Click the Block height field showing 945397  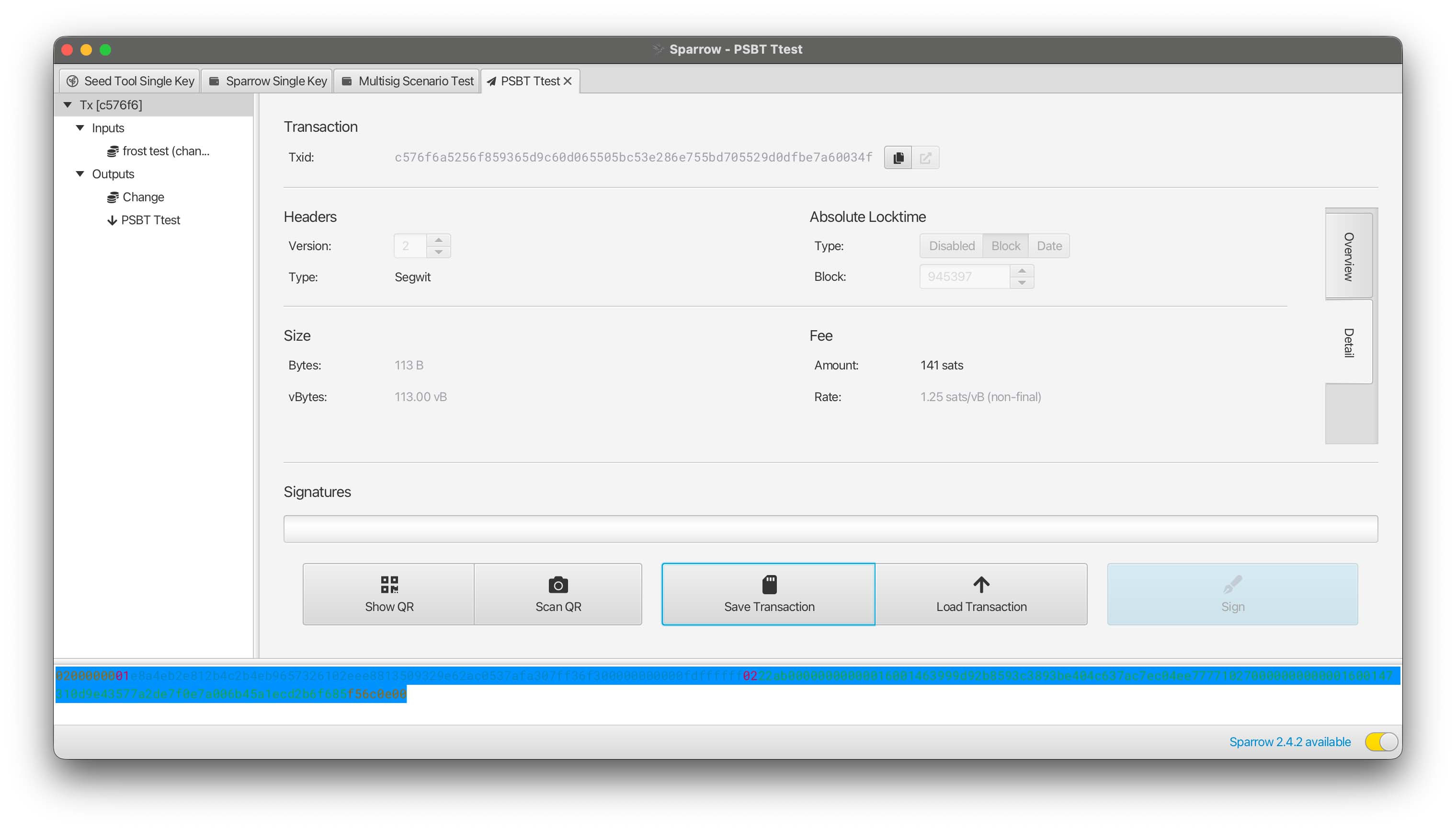coord(965,277)
